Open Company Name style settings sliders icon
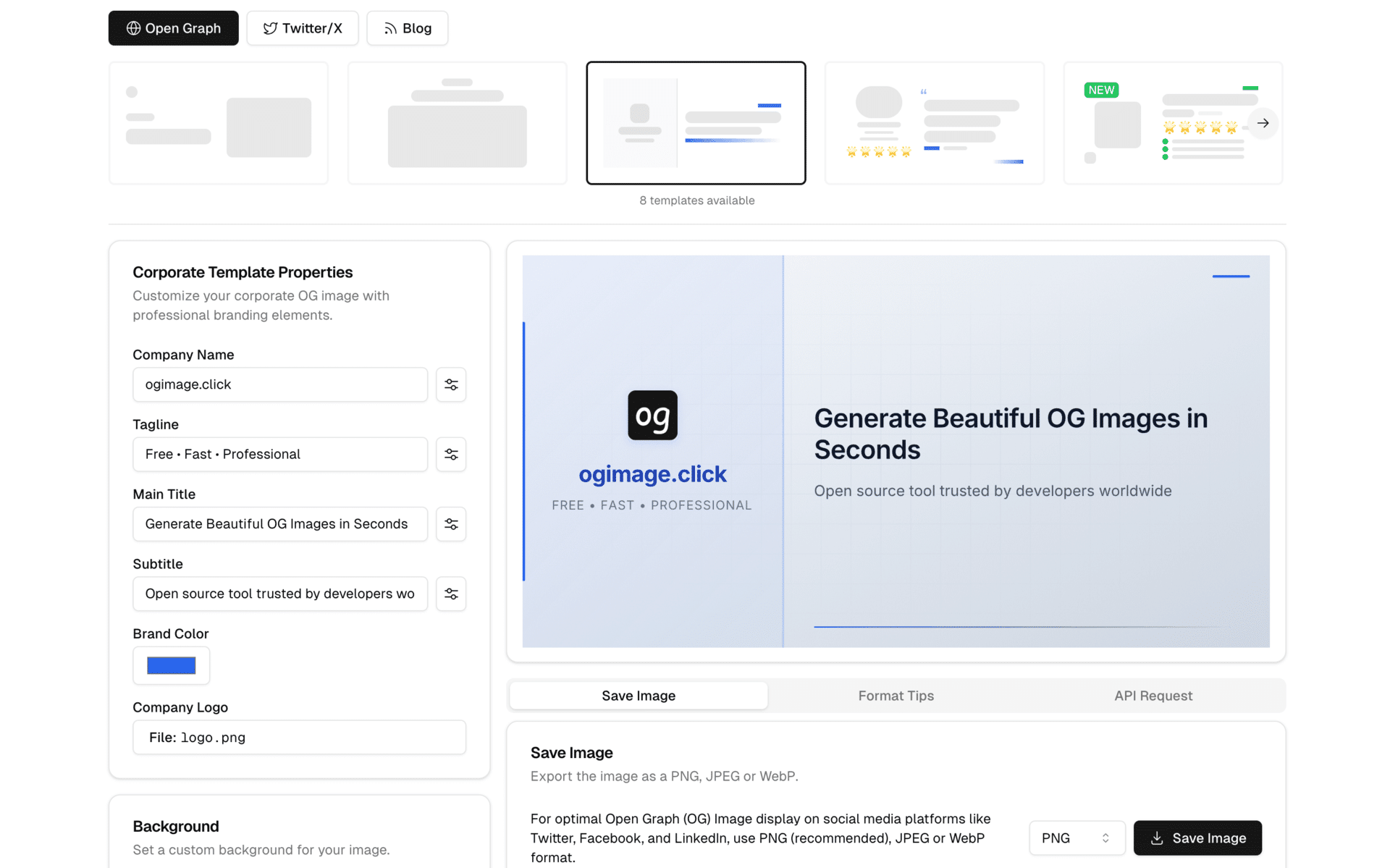 click(x=451, y=384)
